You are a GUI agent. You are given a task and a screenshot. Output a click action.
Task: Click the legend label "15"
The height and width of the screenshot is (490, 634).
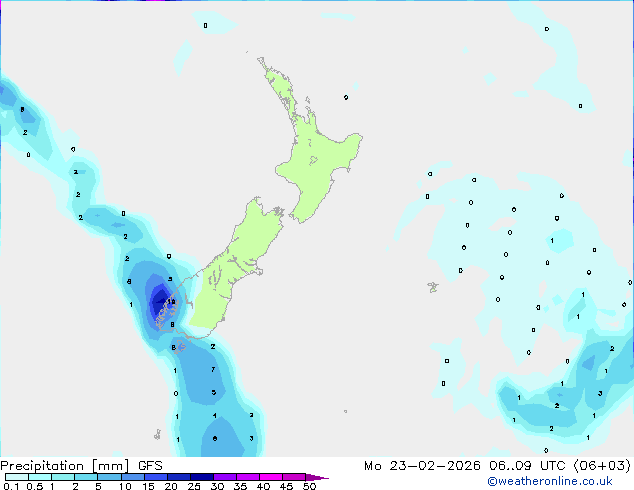(148, 486)
